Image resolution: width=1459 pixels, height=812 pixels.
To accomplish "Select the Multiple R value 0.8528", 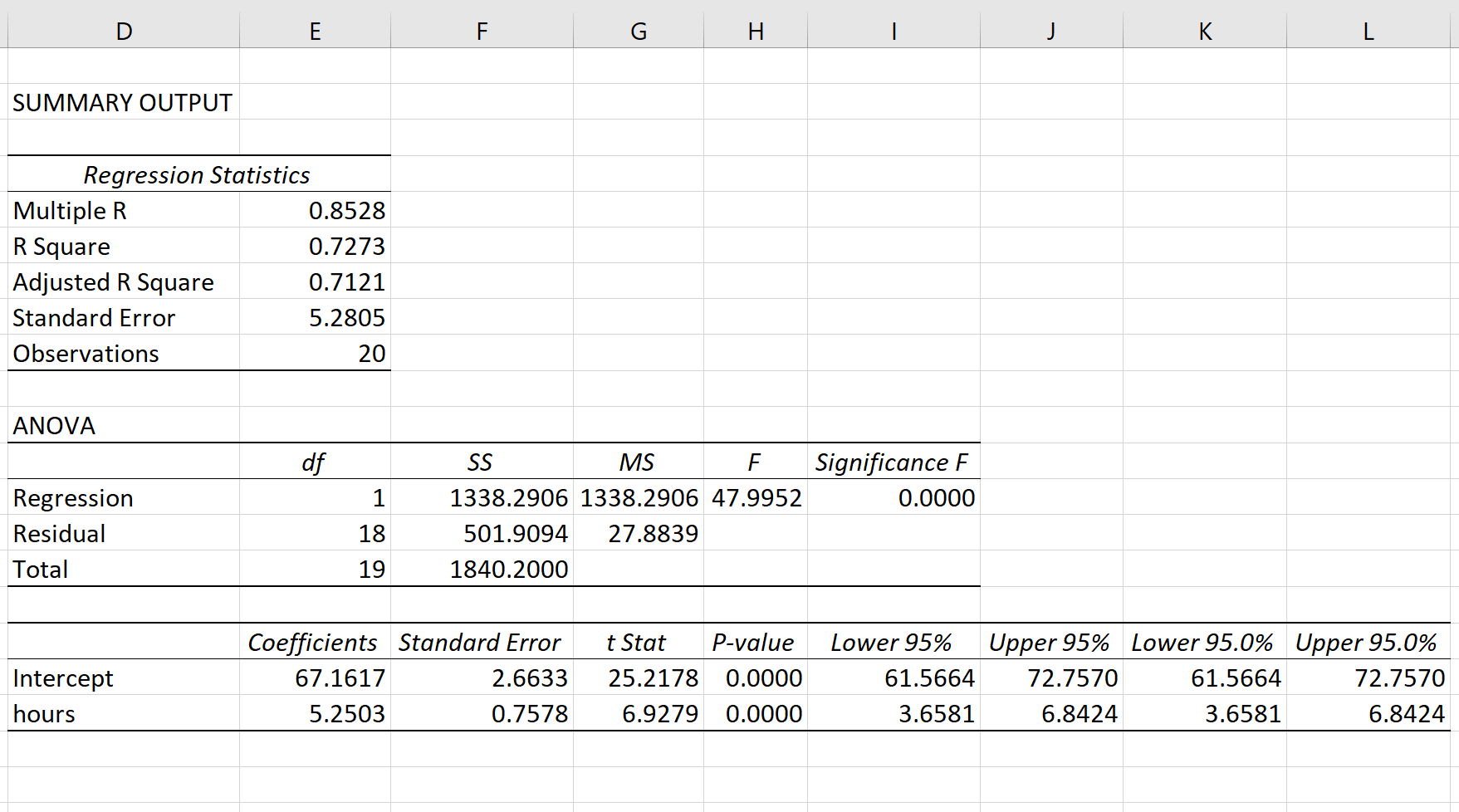I will click(x=346, y=211).
